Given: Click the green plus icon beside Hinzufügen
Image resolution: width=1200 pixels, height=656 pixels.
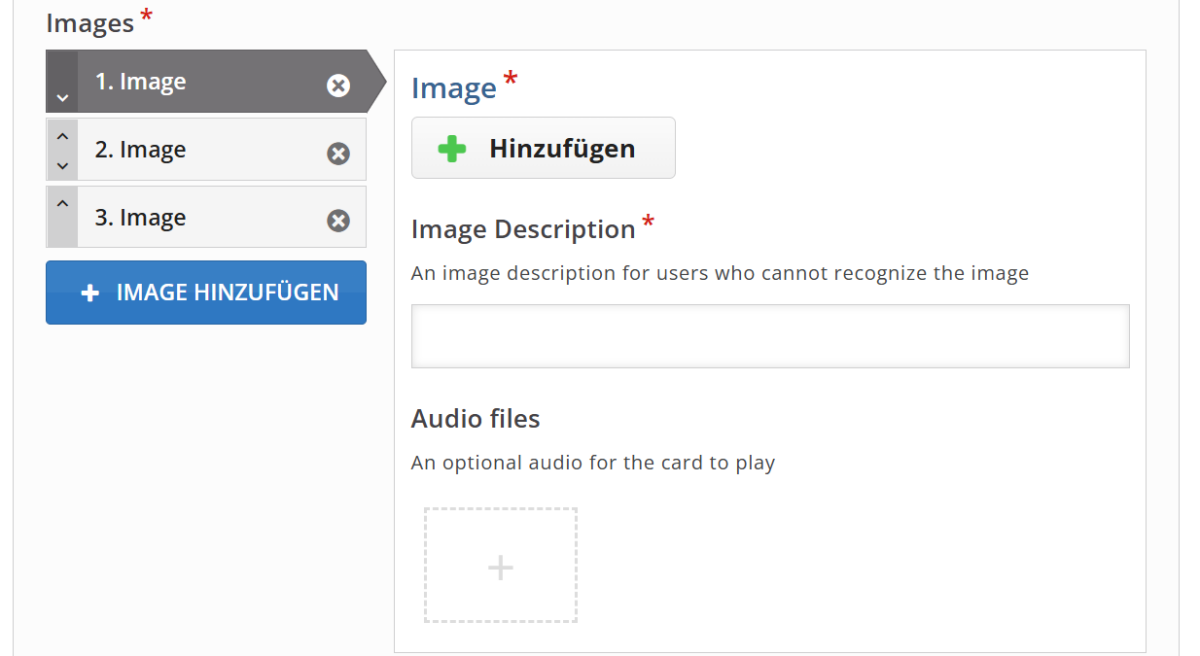Looking at the screenshot, I should coord(452,149).
